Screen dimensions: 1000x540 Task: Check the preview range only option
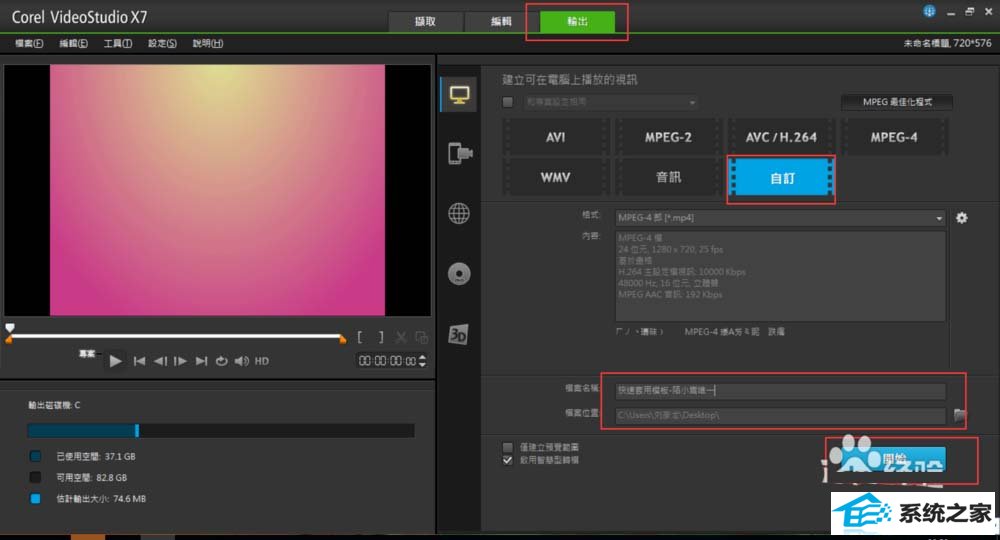pyautogui.click(x=508, y=447)
